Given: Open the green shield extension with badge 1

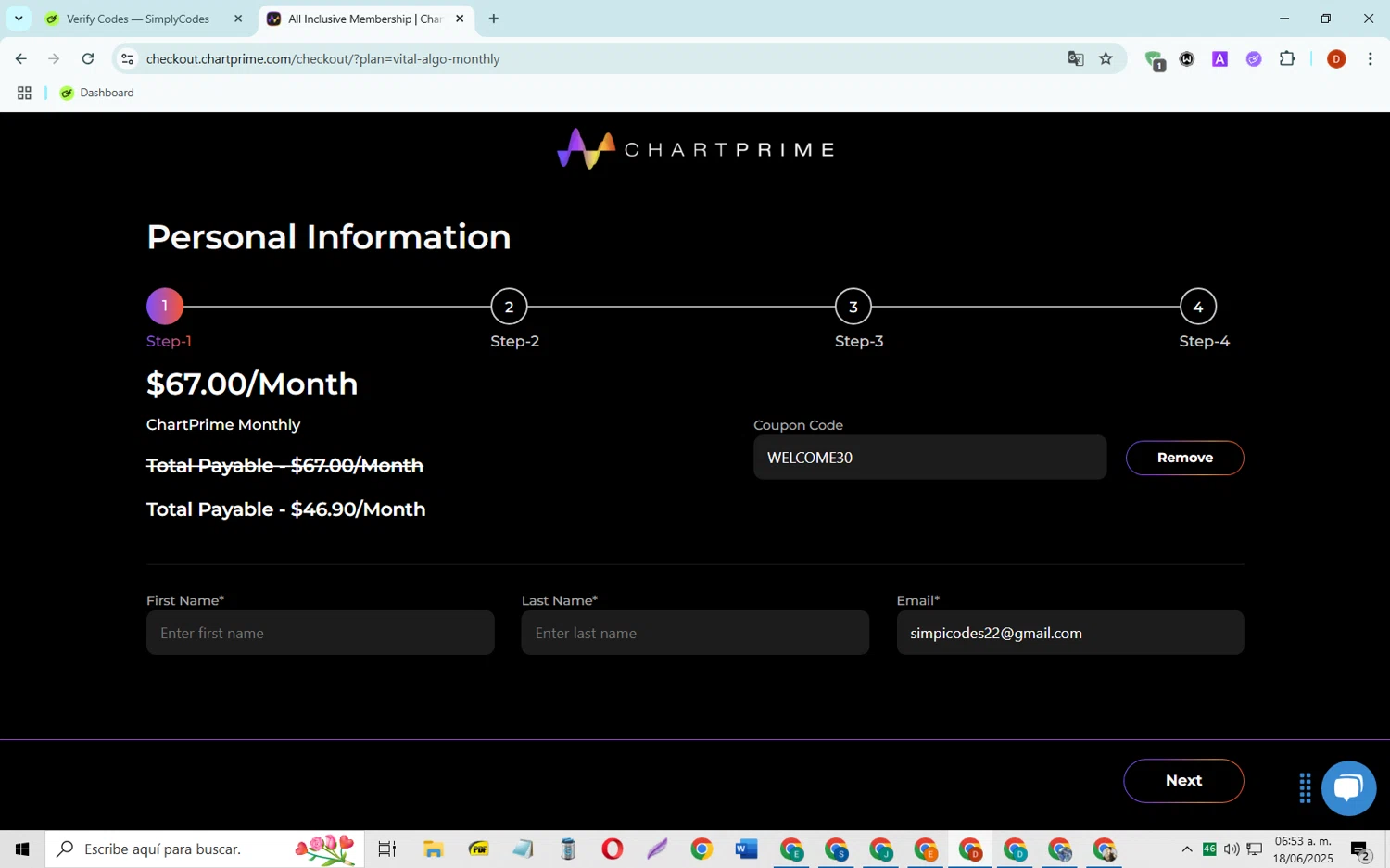Looking at the screenshot, I should 1155,60.
